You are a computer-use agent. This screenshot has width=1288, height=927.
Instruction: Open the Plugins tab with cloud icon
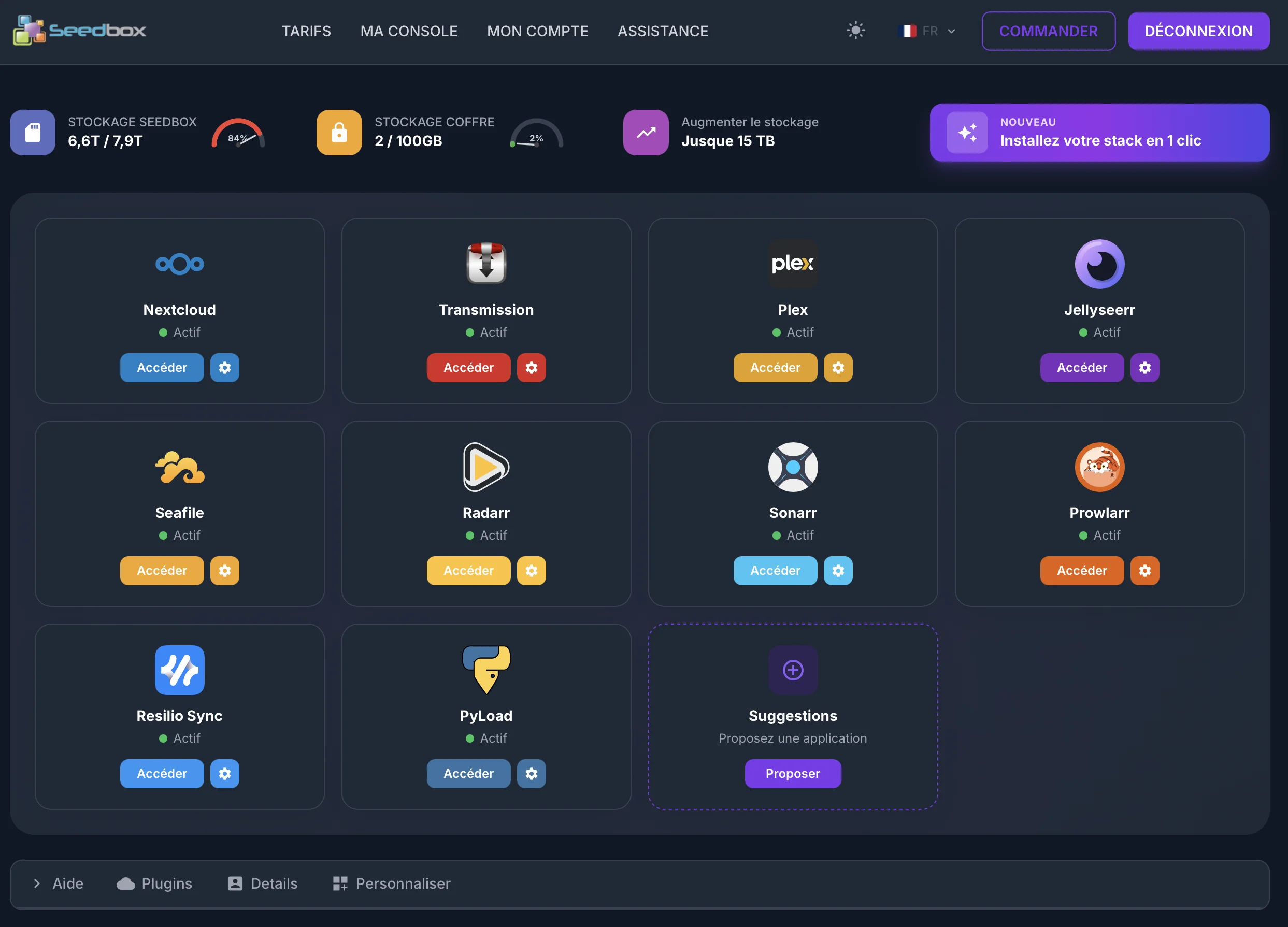[x=154, y=883]
